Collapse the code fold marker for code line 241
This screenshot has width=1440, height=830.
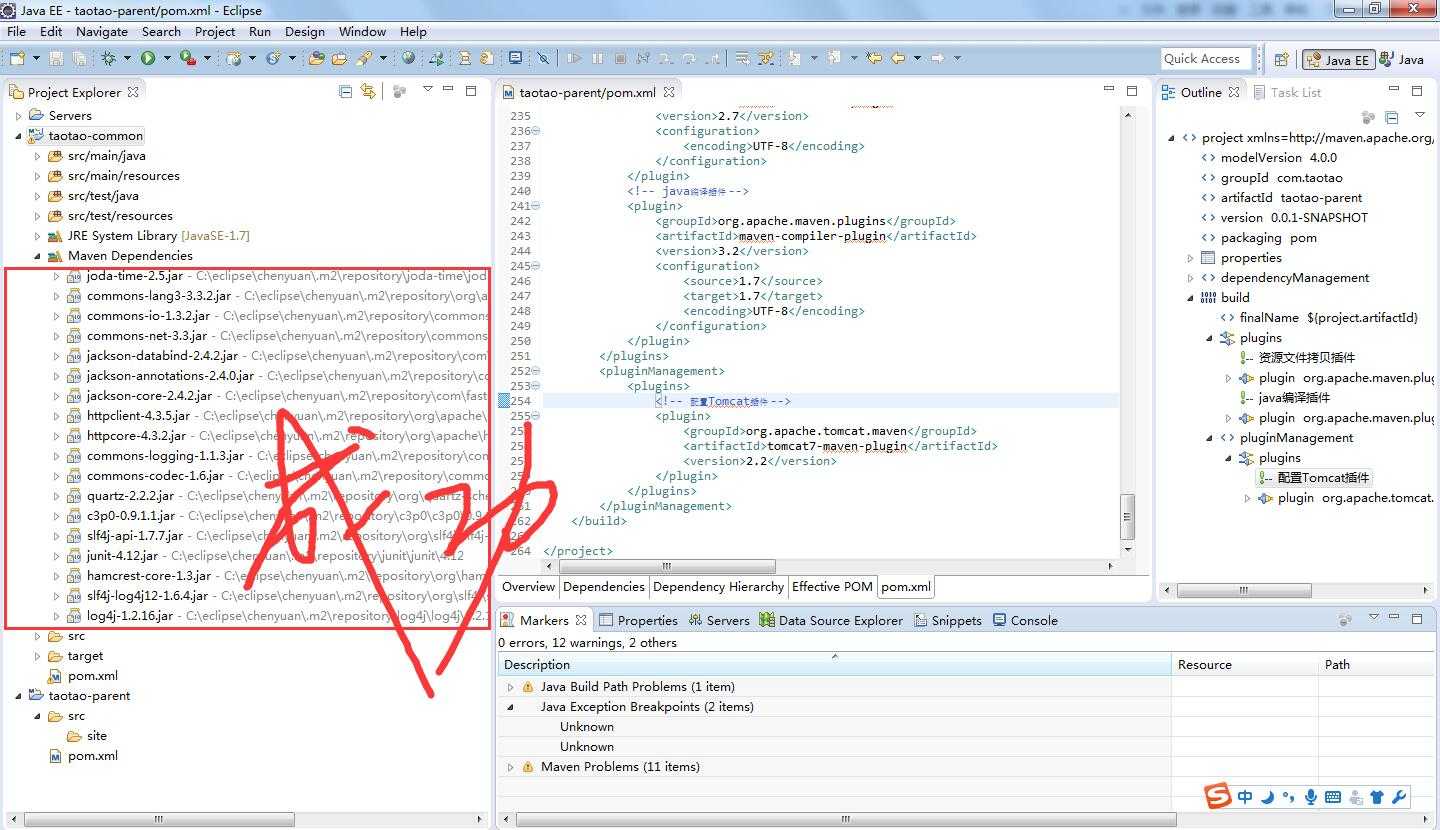coord(537,206)
